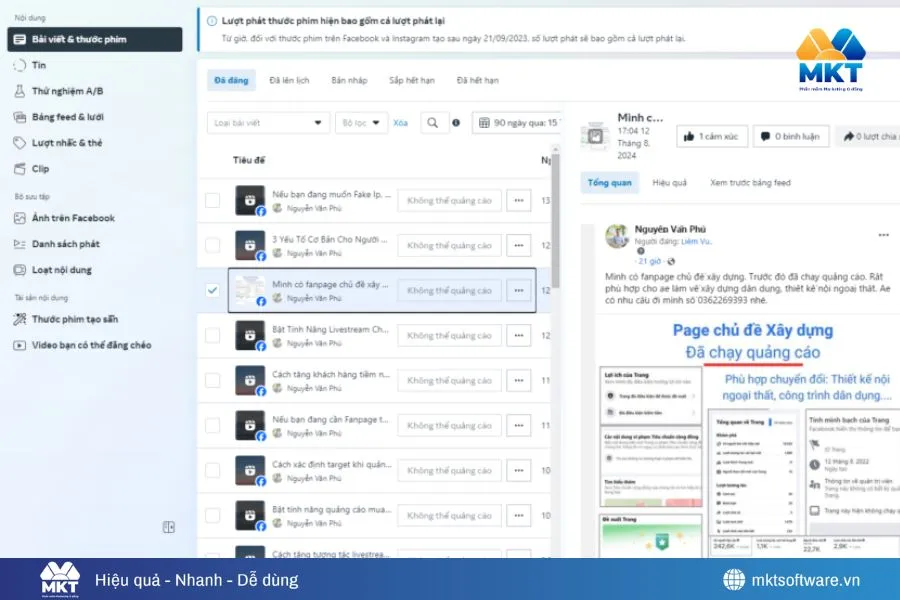Open the three-dot menu on the selected post
The image size is (900, 600).
click(519, 290)
